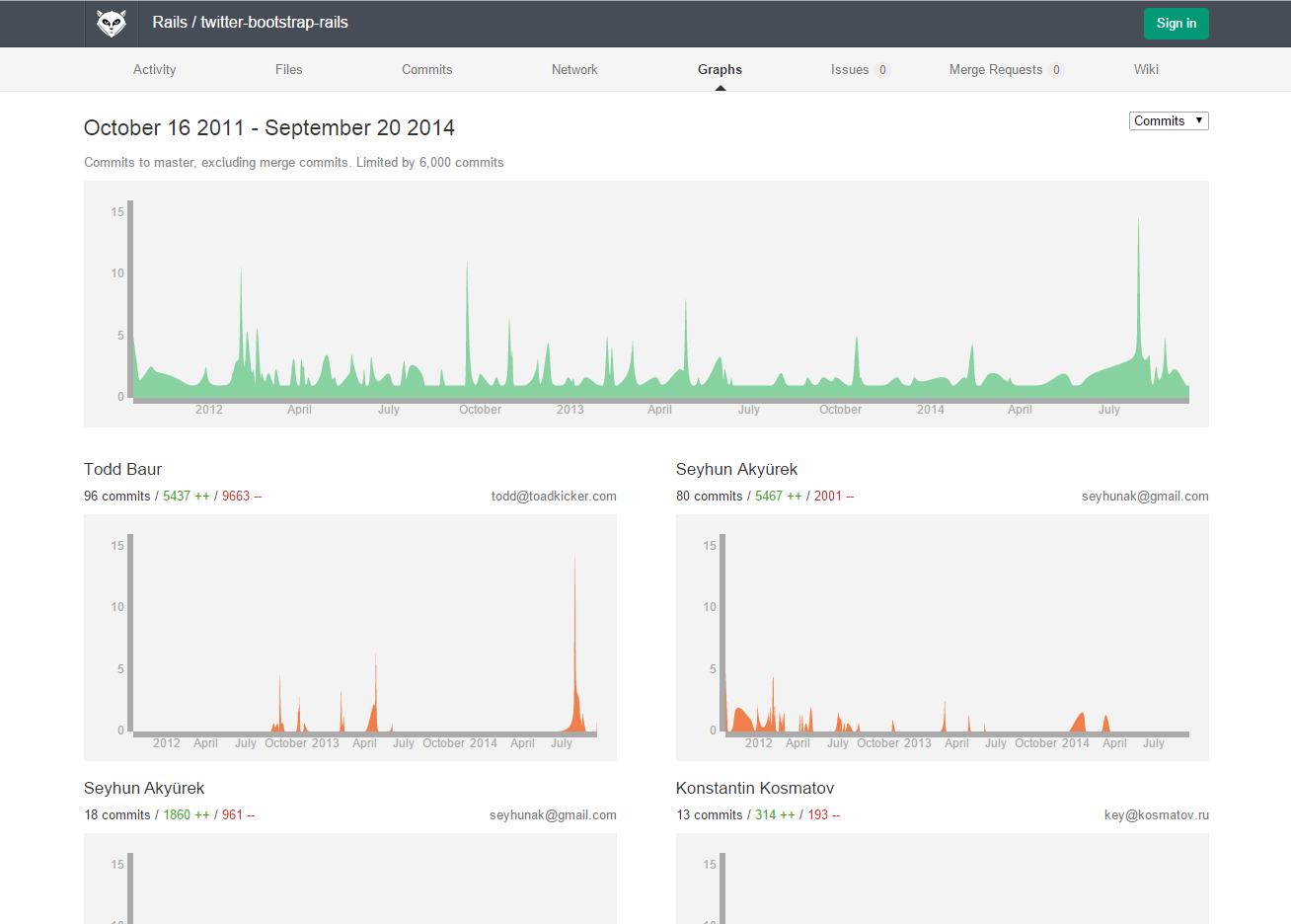Click the Todd Baur contributor name
1291x924 pixels.
[x=122, y=469]
